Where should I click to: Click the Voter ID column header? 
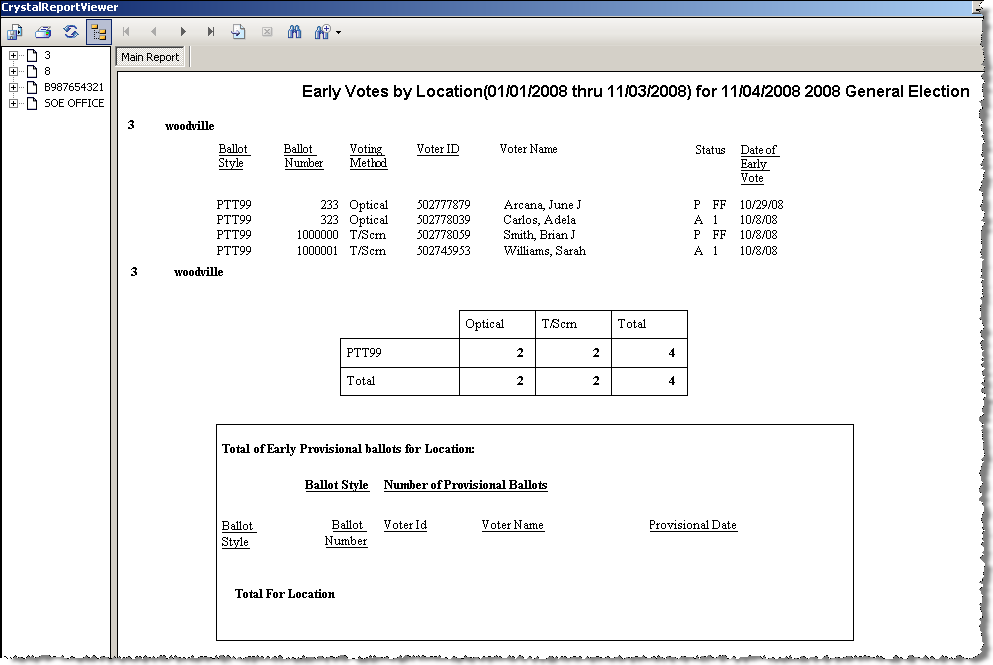click(438, 149)
